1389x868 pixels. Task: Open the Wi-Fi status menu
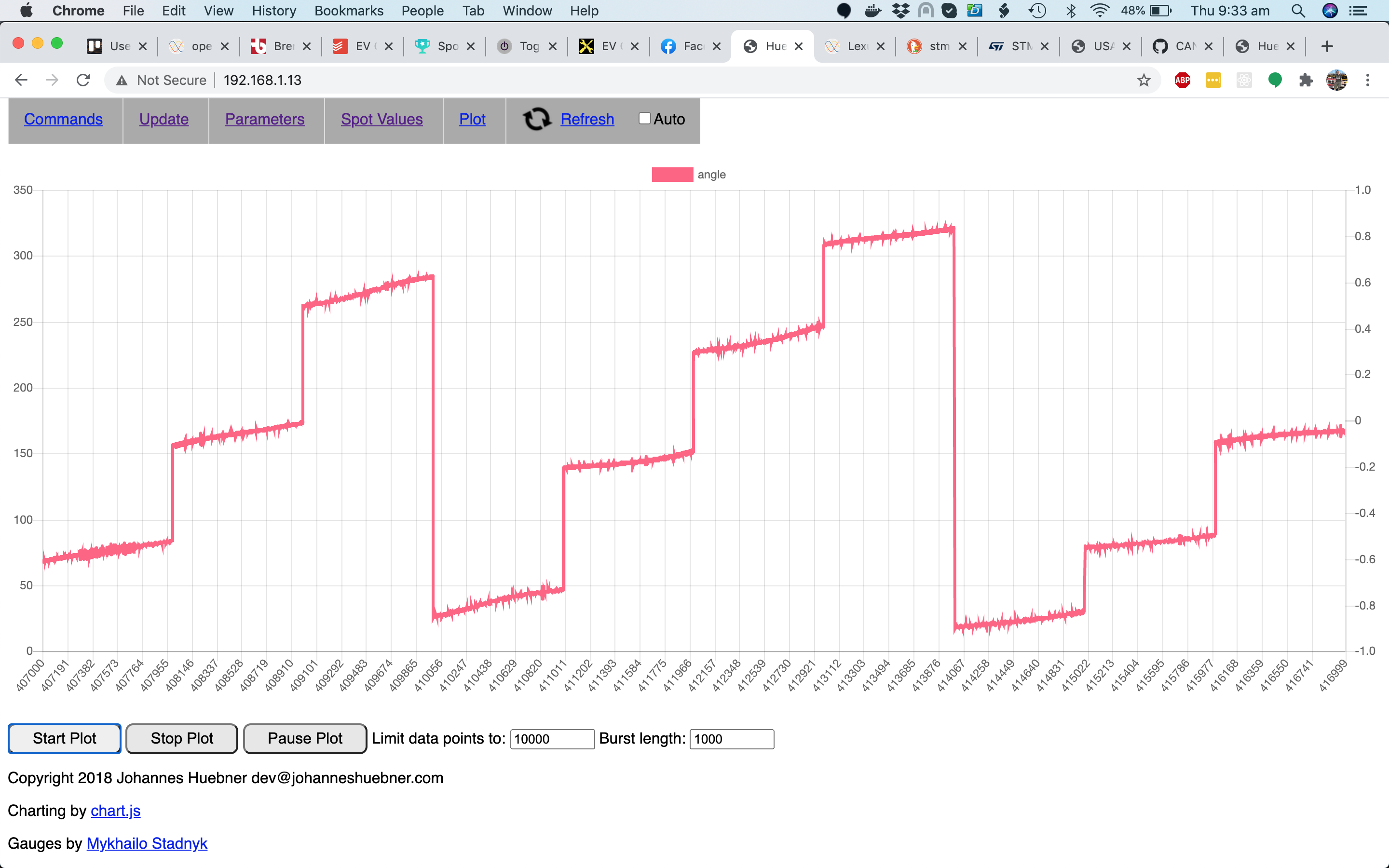pyautogui.click(x=1099, y=11)
